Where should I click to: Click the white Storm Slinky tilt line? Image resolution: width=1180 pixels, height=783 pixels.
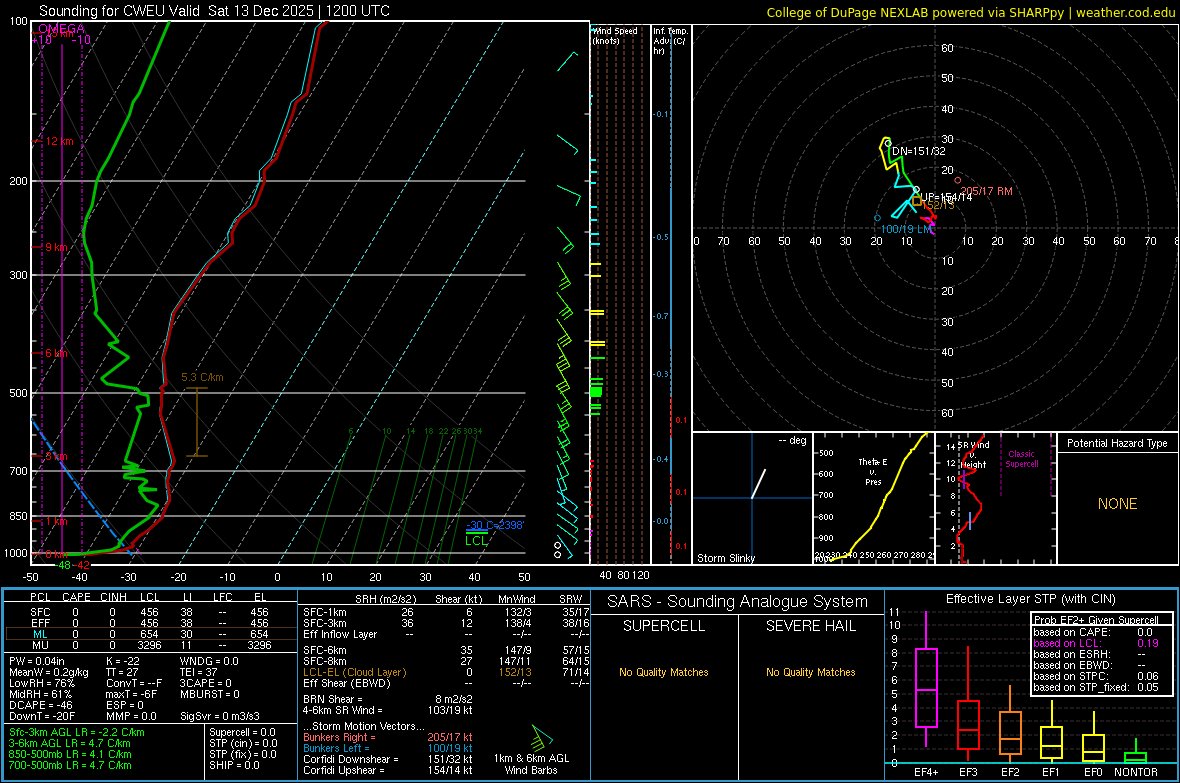point(759,483)
